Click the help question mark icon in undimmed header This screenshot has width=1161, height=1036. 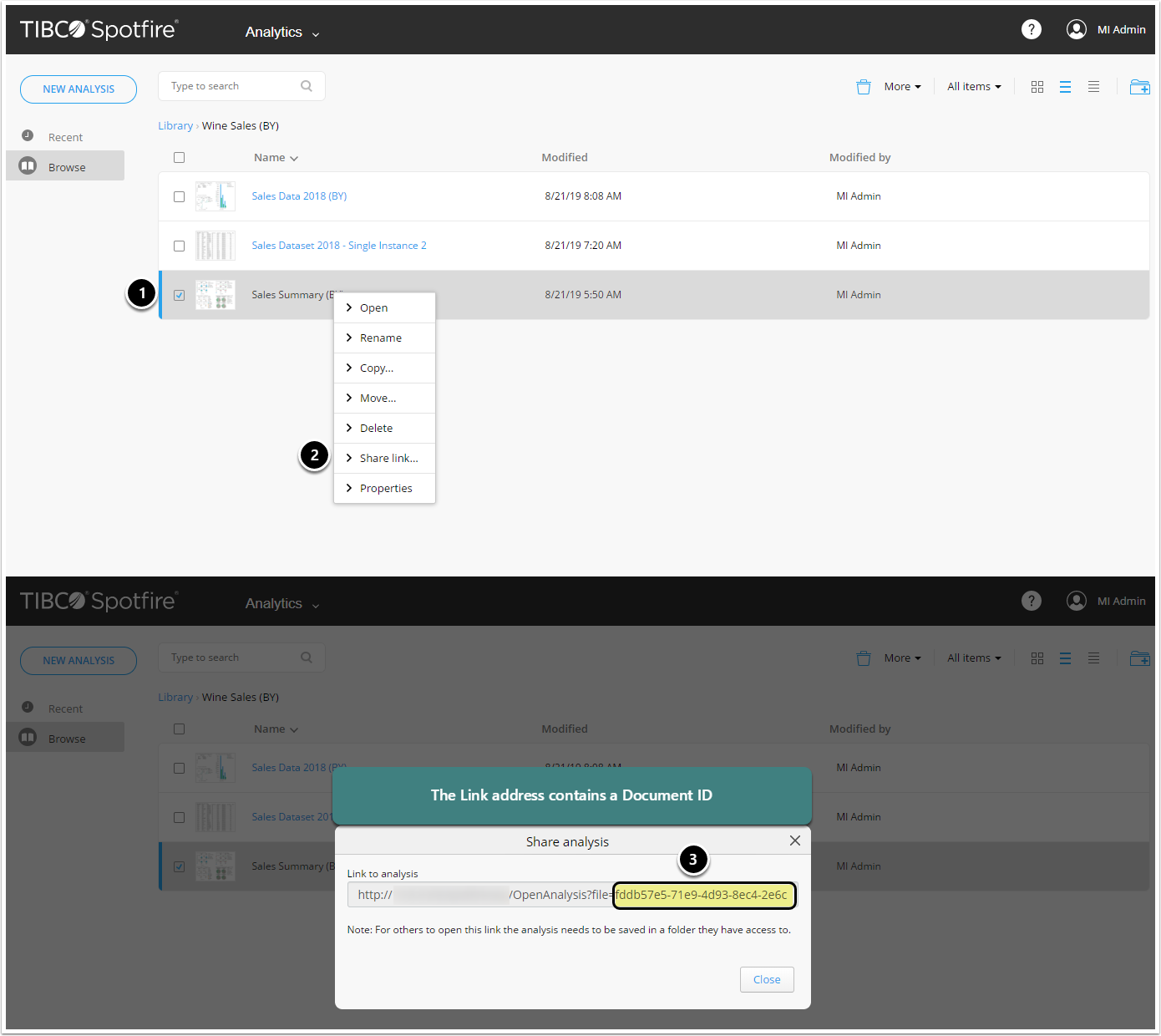point(1032,29)
